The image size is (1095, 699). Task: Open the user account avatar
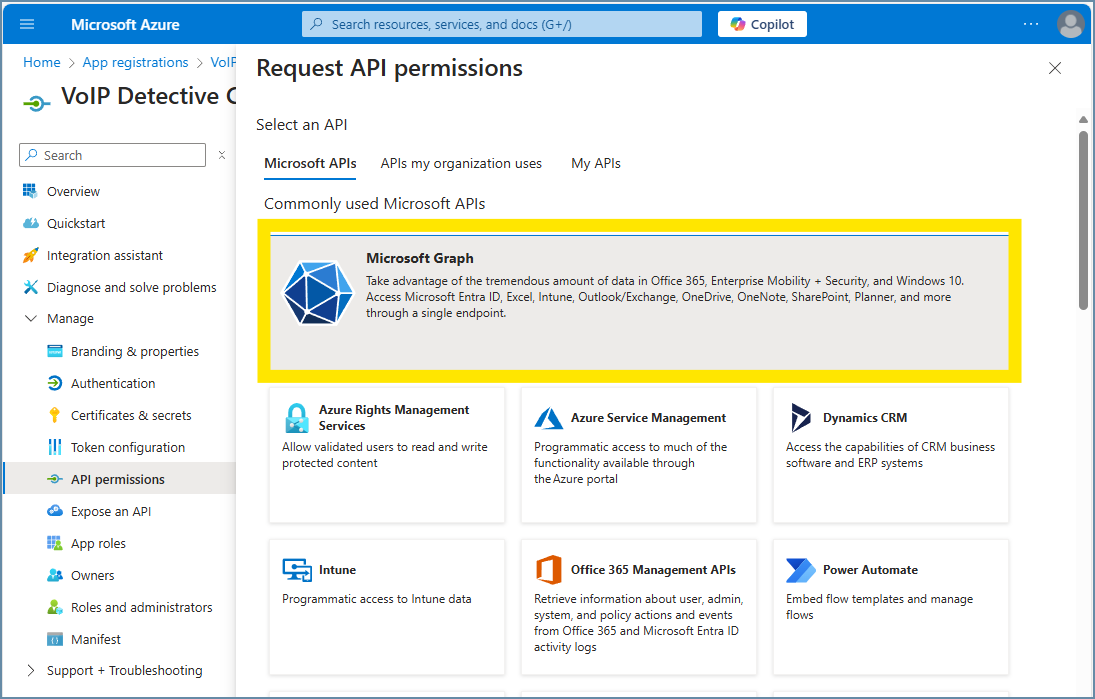(1070, 24)
